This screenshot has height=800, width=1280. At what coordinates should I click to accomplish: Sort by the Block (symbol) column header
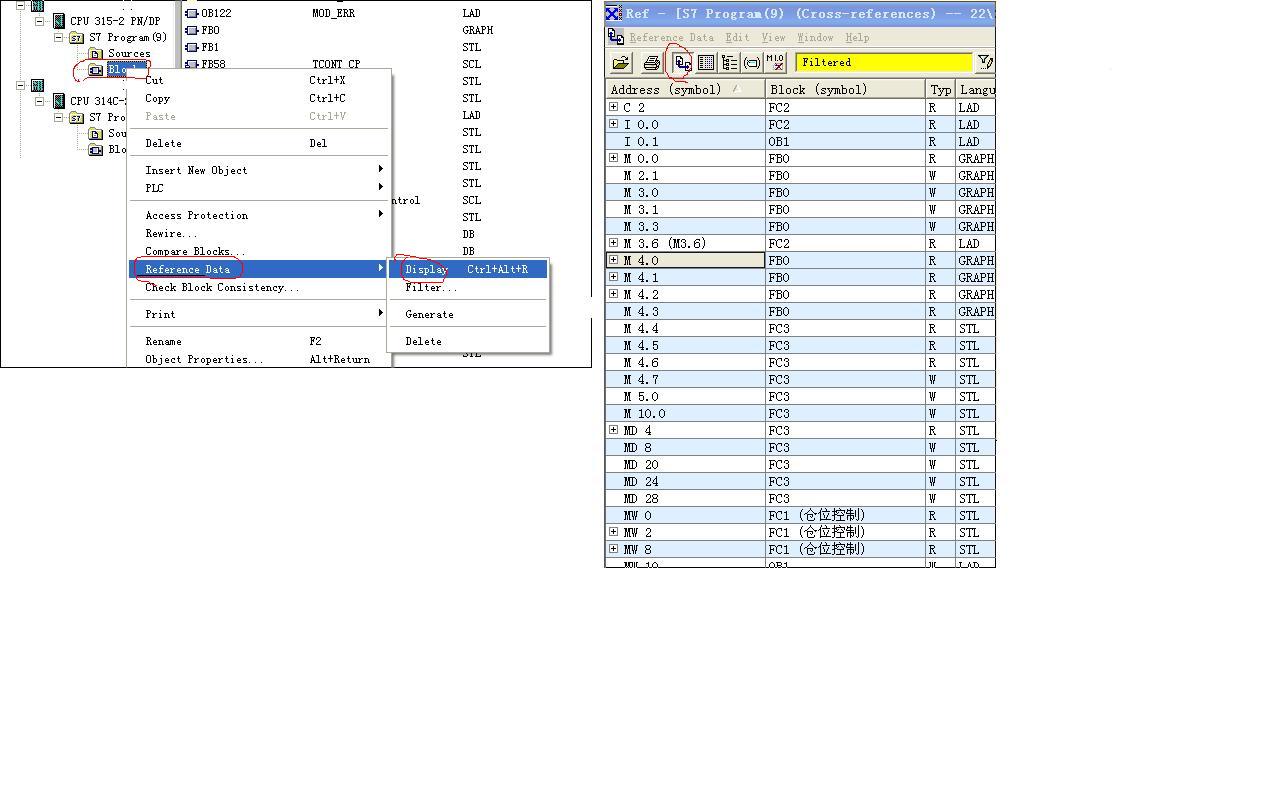pyautogui.click(x=846, y=89)
